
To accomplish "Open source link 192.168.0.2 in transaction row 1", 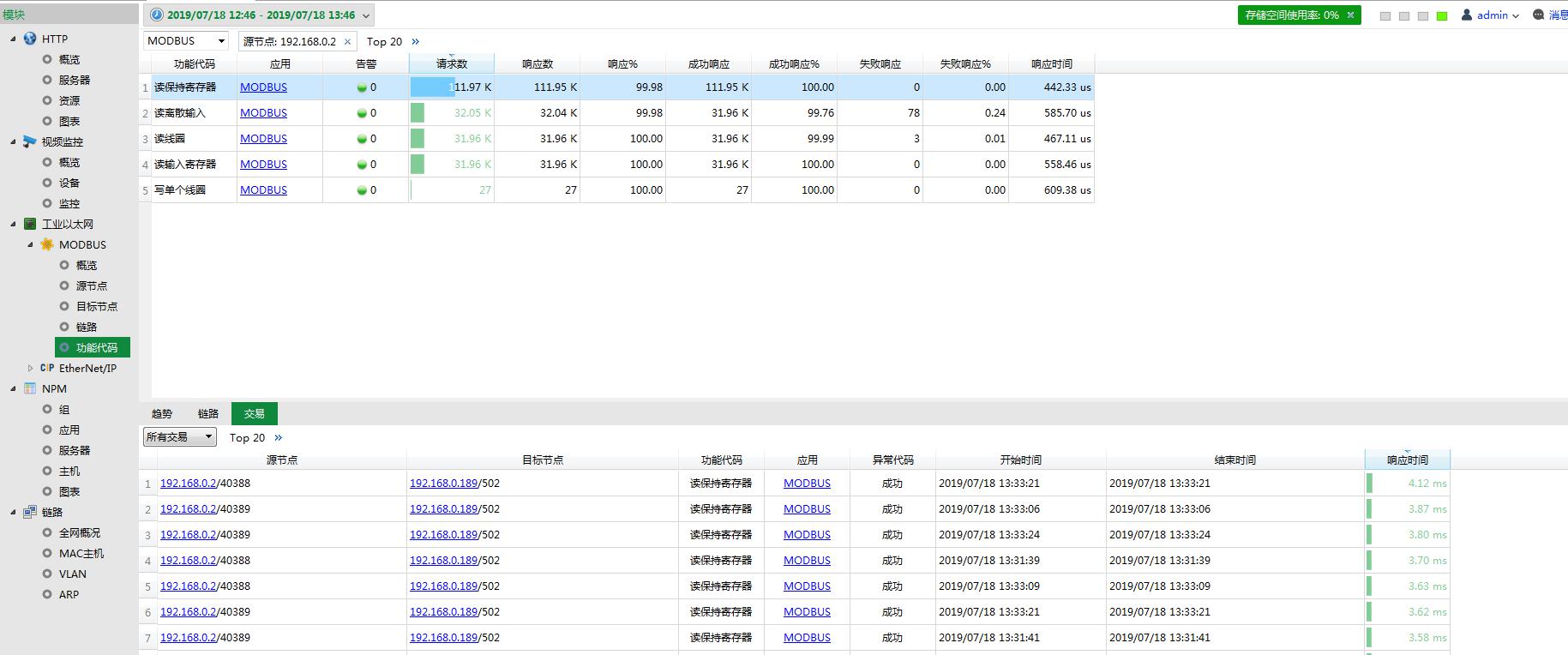I will 189,483.
